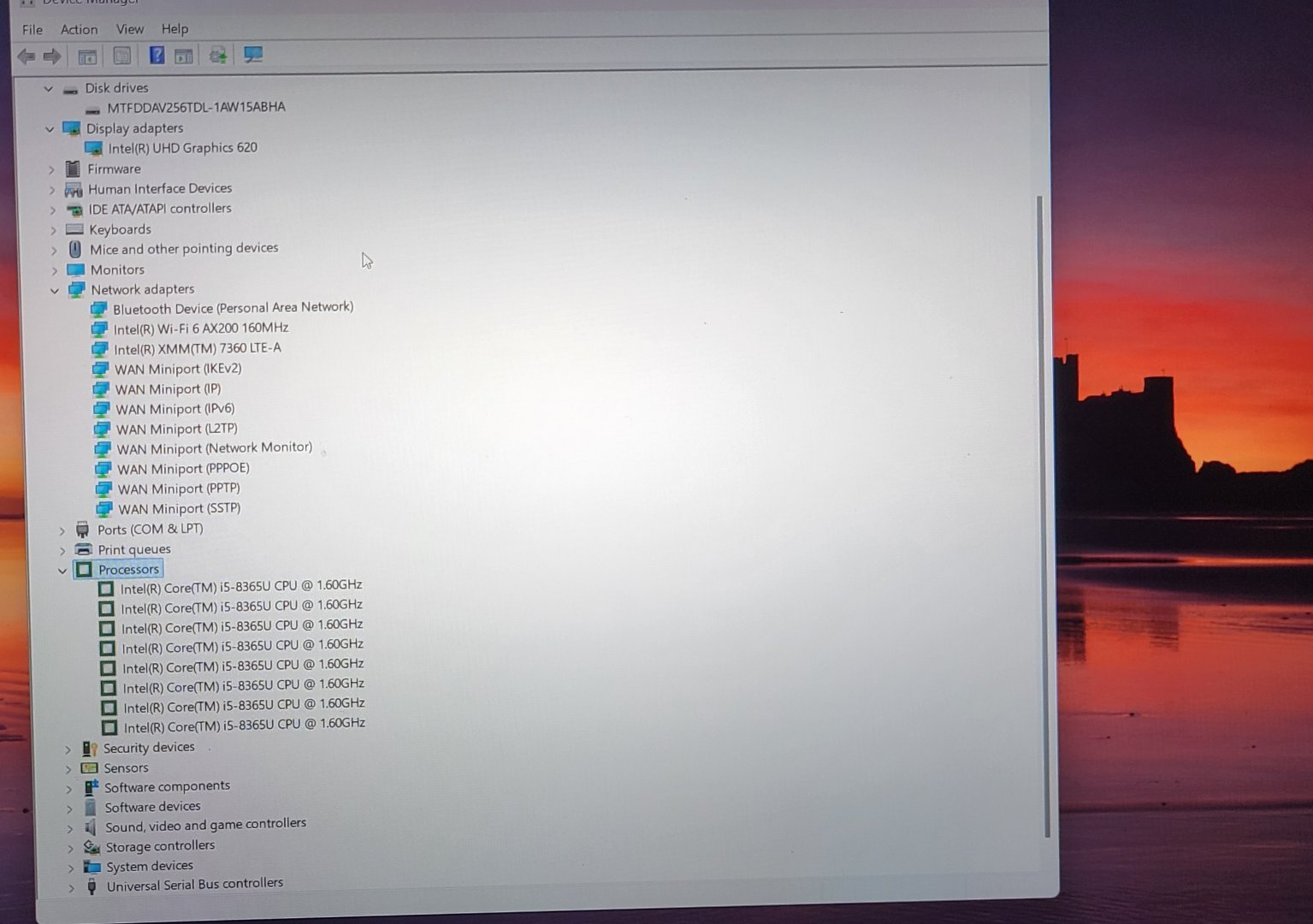This screenshot has width=1313, height=924.
Task: Select the System devices label
Action: click(150, 866)
